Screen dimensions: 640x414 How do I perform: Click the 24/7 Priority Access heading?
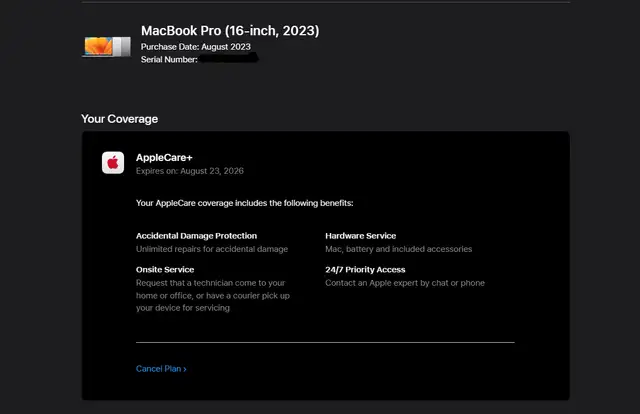365,269
